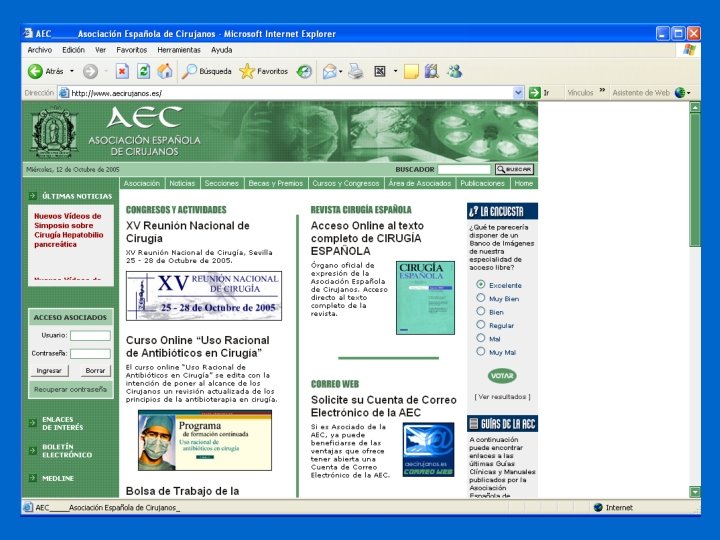Open the Mail button dropdown arrow
Viewport: 720px width, 540px height.
341,71
